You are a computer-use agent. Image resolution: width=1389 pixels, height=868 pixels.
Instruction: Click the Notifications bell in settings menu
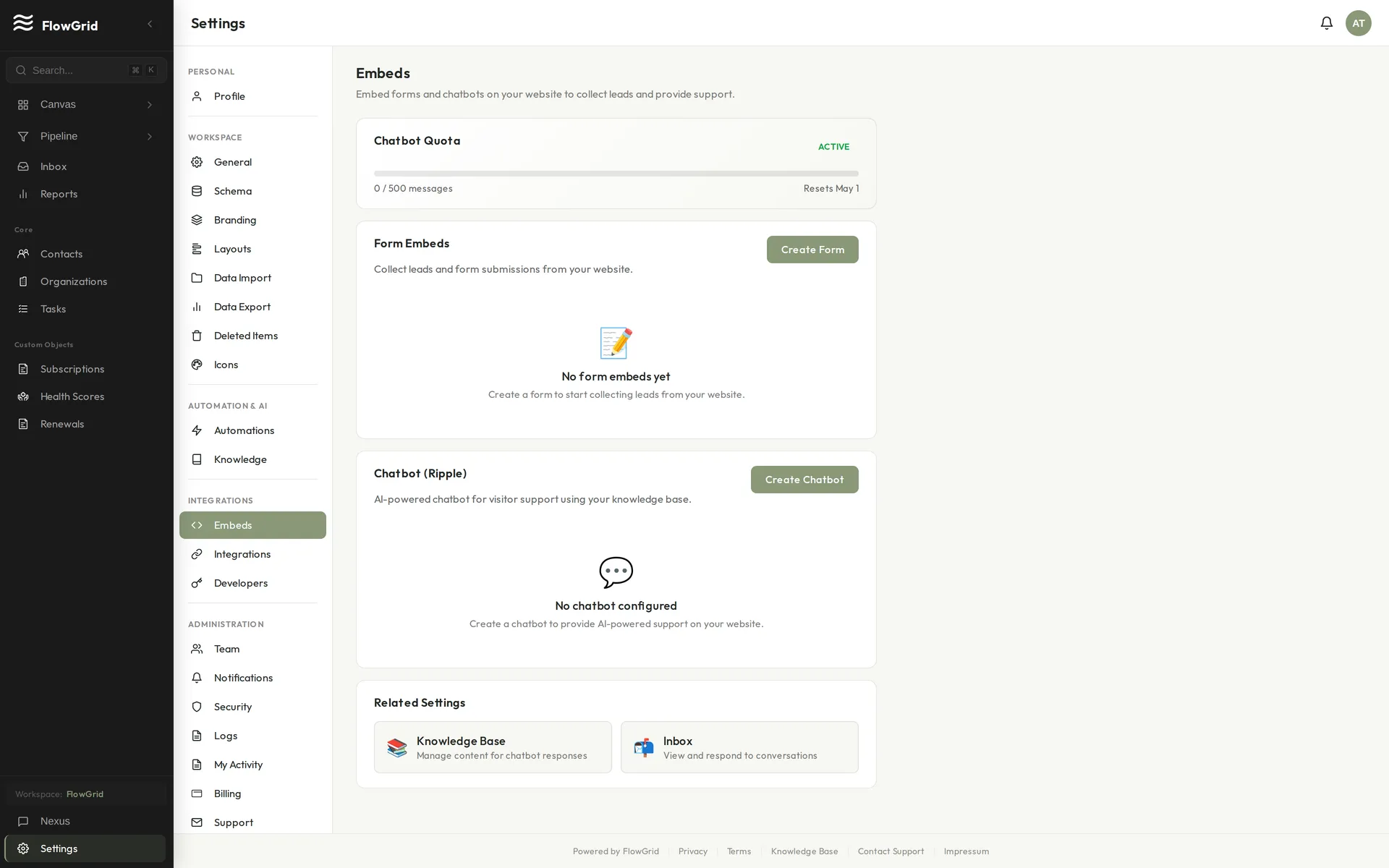(197, 678)
